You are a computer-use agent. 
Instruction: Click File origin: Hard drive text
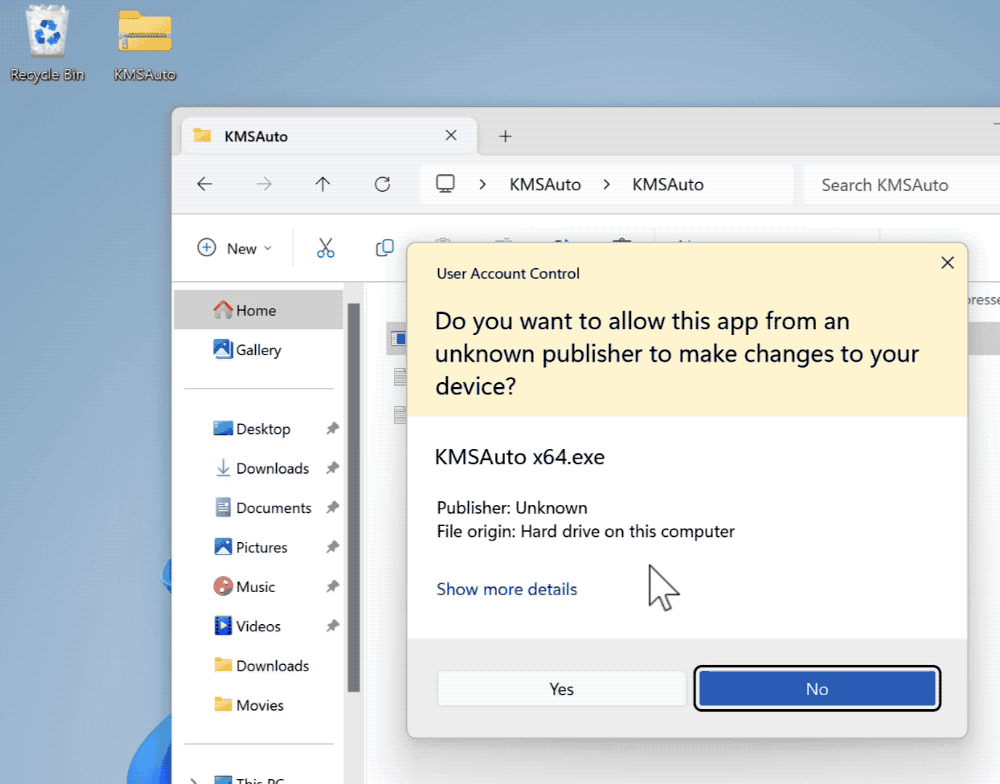585,531
